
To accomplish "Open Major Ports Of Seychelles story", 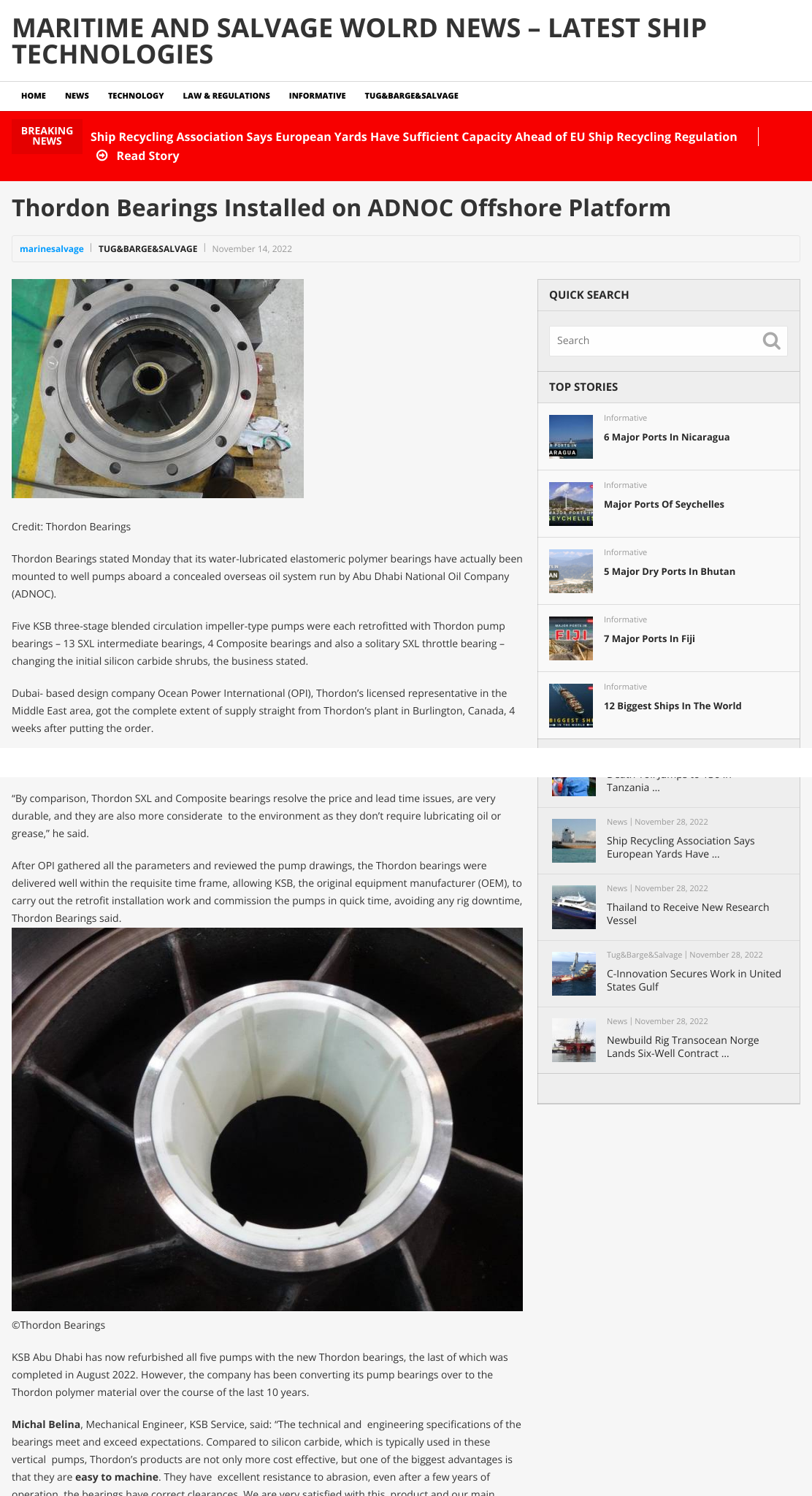I will pyautogui.click(x=664, y=505).
